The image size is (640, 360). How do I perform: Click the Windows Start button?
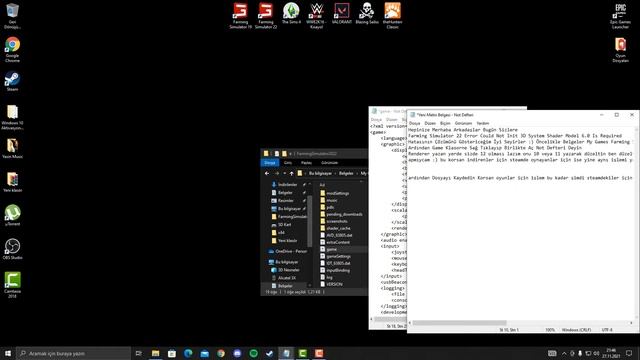8,353
